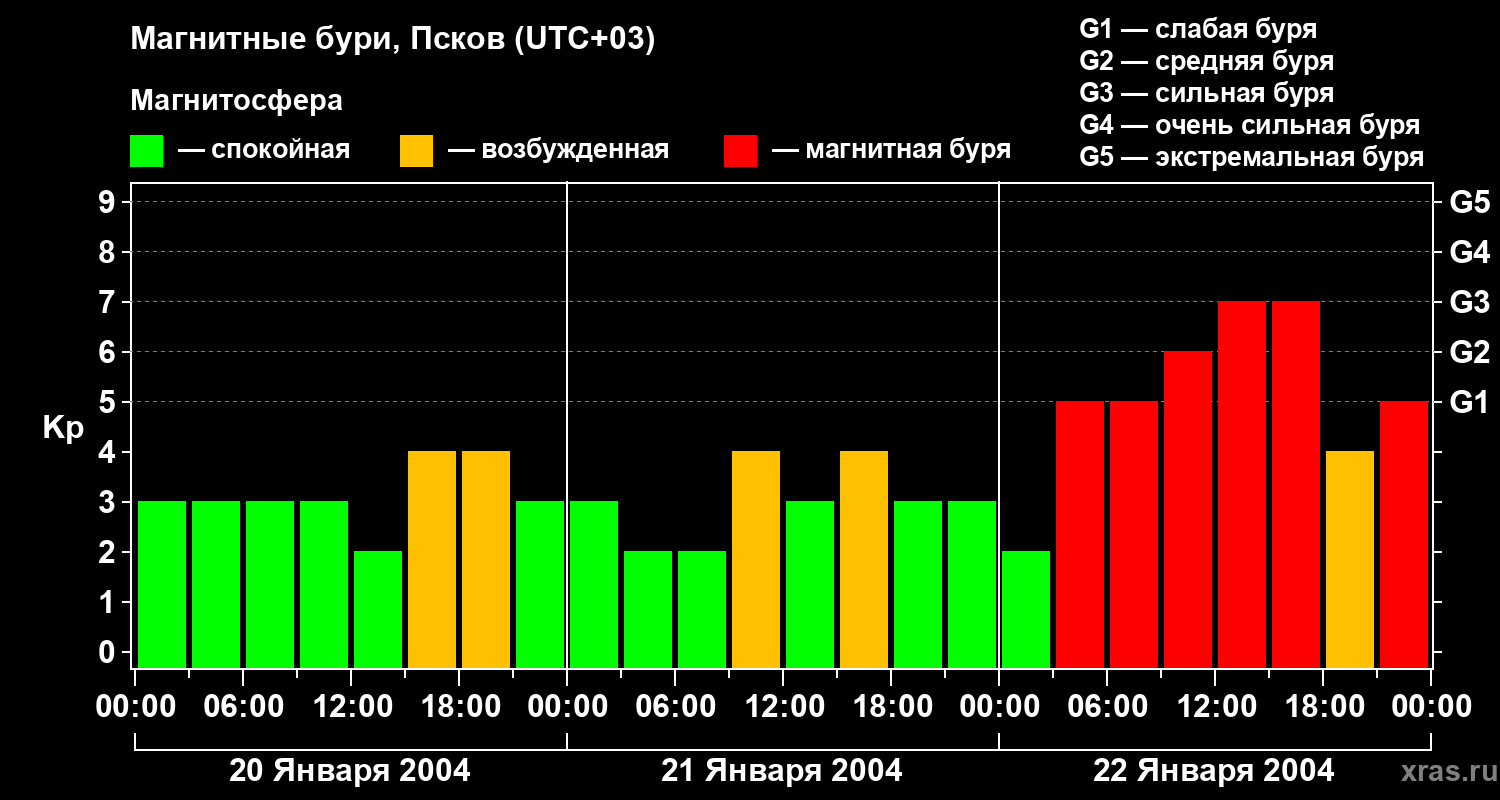The width and height of the screenshot is (1500, 800).
Task: Select the '22 Января 2004' date label
Action: (1213, 771)
